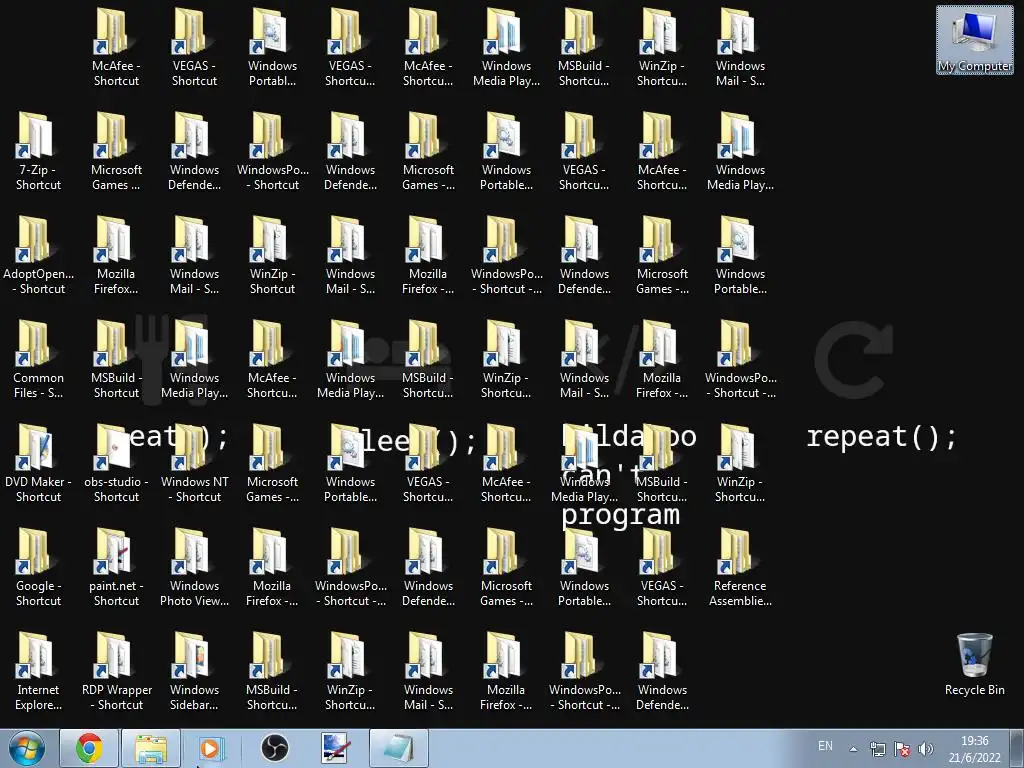Screen dimensions: 1024x768
Task: Select the Windows Sidebar... shortcut
Action: coord(195,671)
